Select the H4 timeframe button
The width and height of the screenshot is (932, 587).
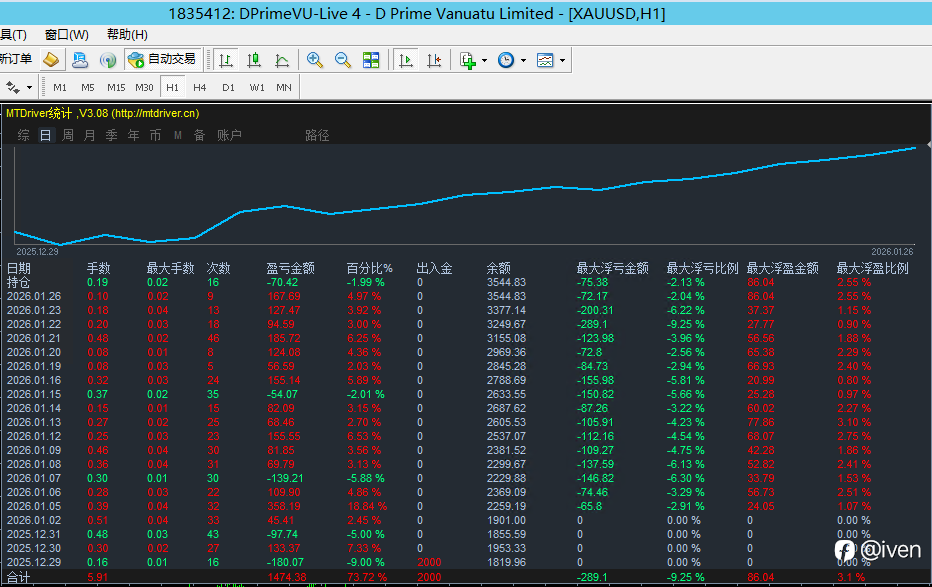pos(200,87)
